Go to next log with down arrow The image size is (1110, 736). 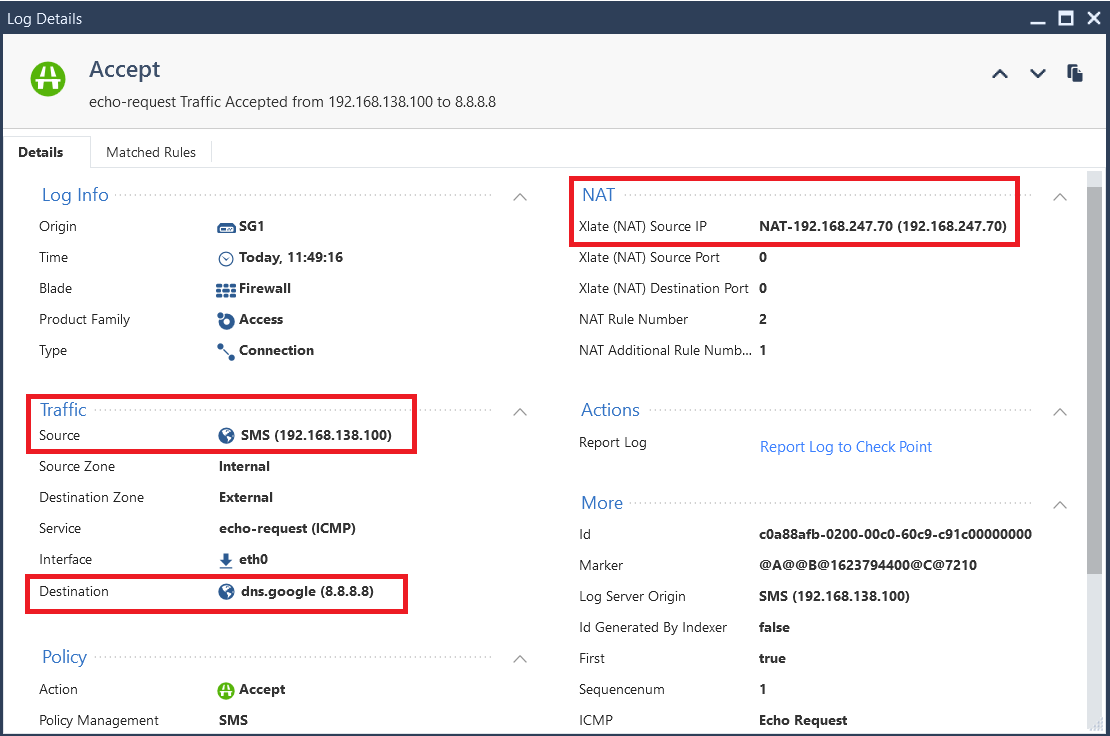1038,74
